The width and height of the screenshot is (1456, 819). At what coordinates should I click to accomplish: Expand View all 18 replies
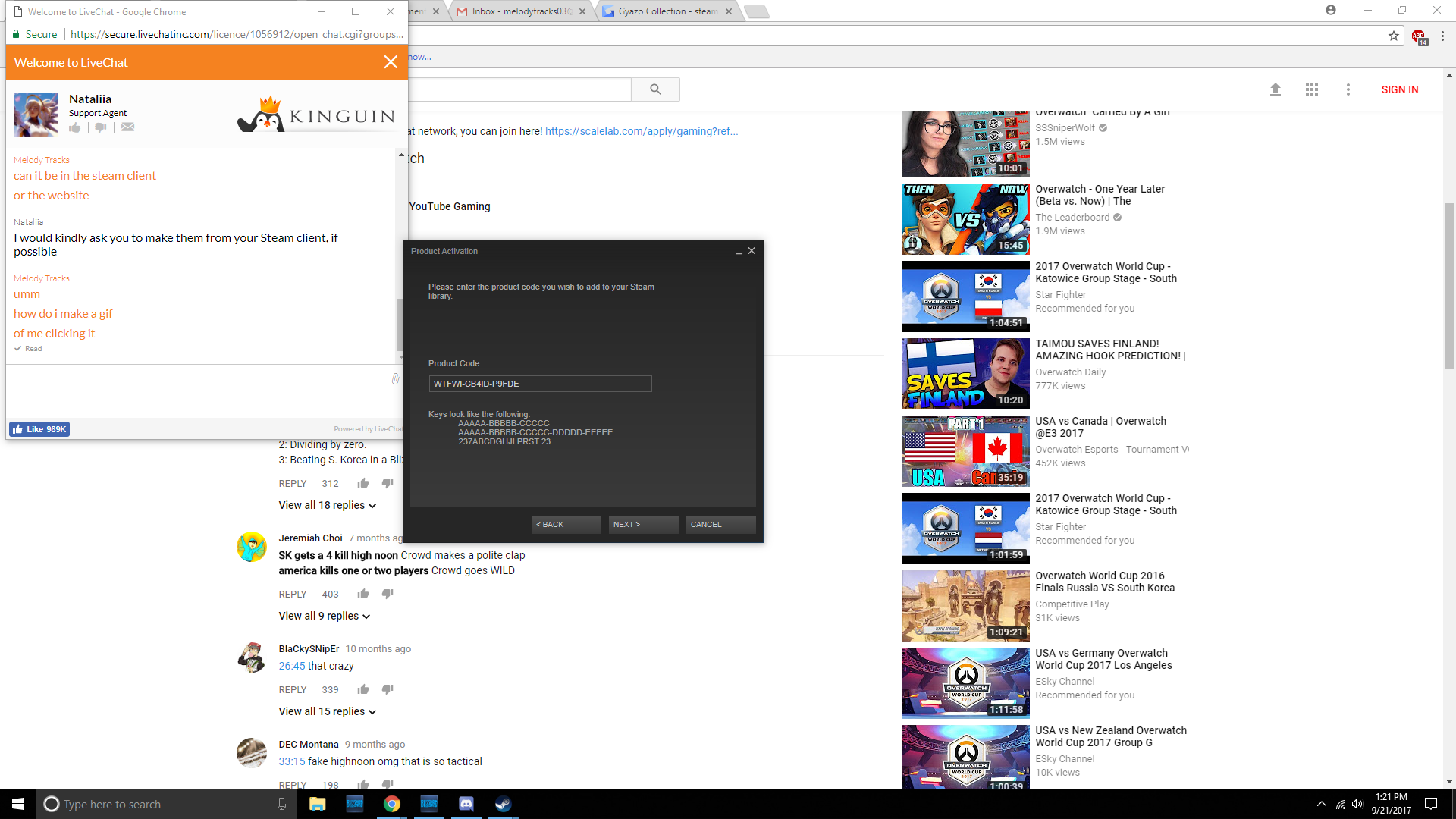click(x=328, y=505)
